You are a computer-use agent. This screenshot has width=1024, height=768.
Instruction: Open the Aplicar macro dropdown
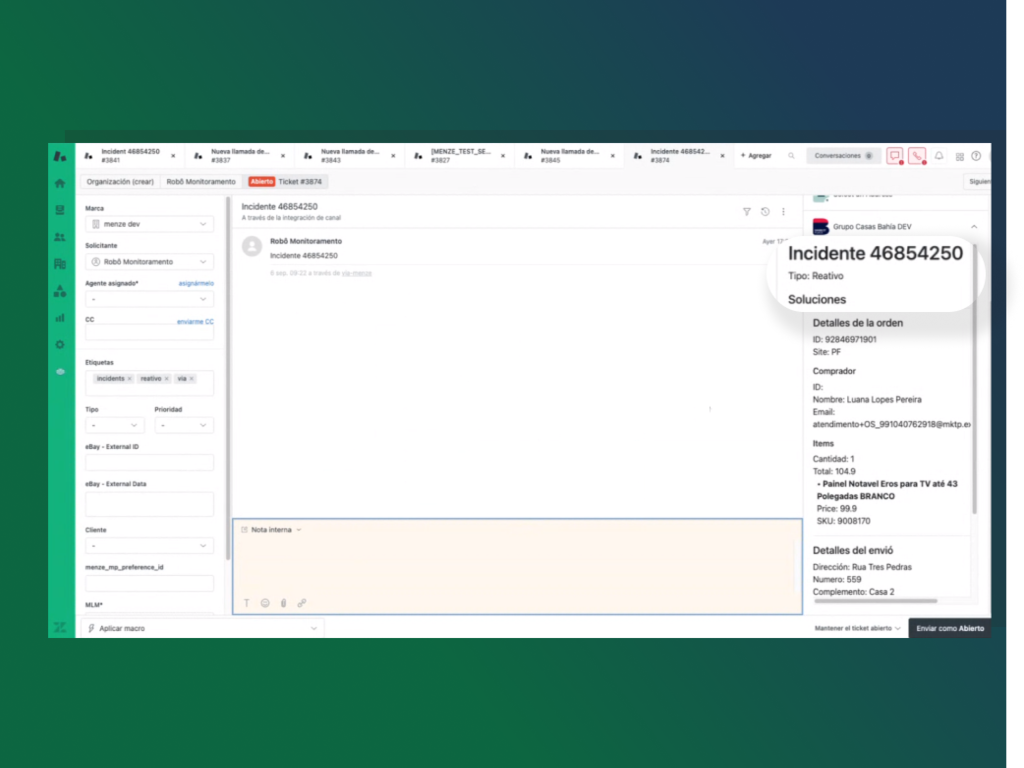201,628
